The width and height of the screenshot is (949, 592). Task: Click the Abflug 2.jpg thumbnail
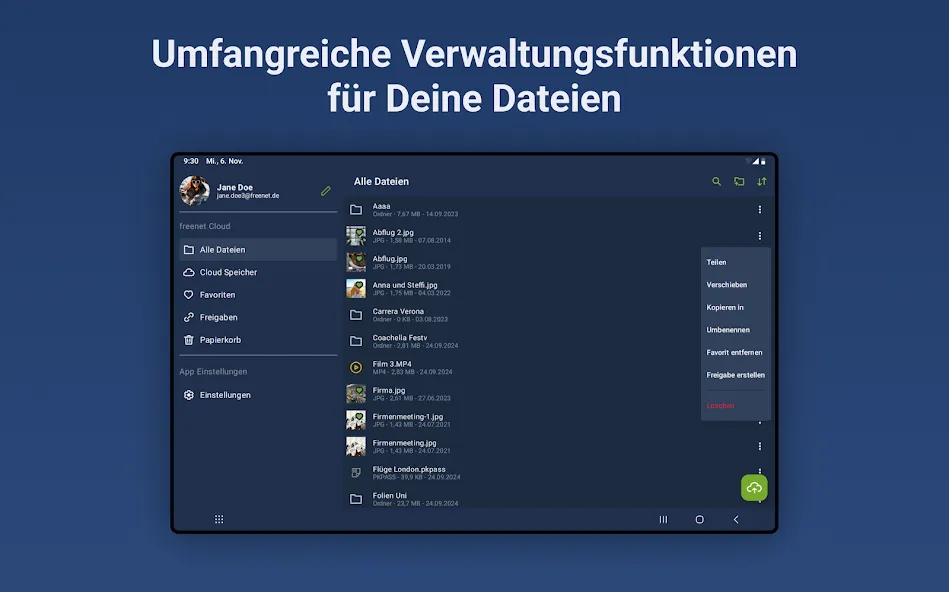[356, 236]
